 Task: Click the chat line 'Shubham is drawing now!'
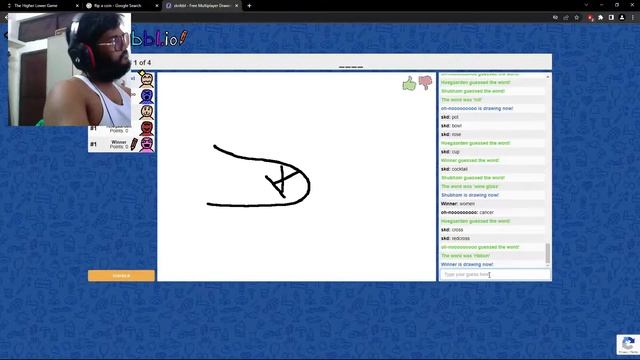pyautogui.click(x=470, y=195)
